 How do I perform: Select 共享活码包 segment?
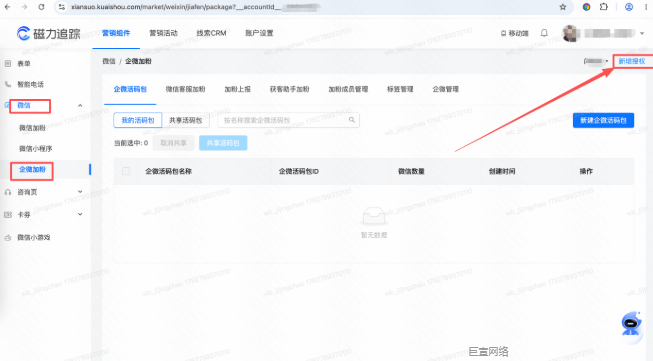pyautogui.click(x=185, y=120)
